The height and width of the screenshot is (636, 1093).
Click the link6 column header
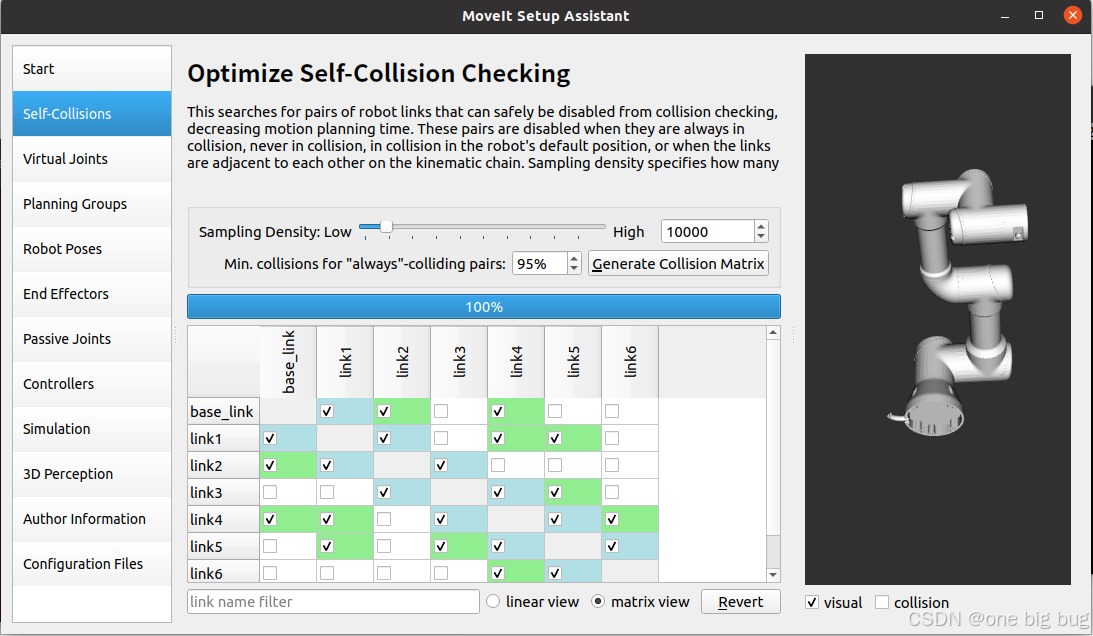click(x=630, y=362)
